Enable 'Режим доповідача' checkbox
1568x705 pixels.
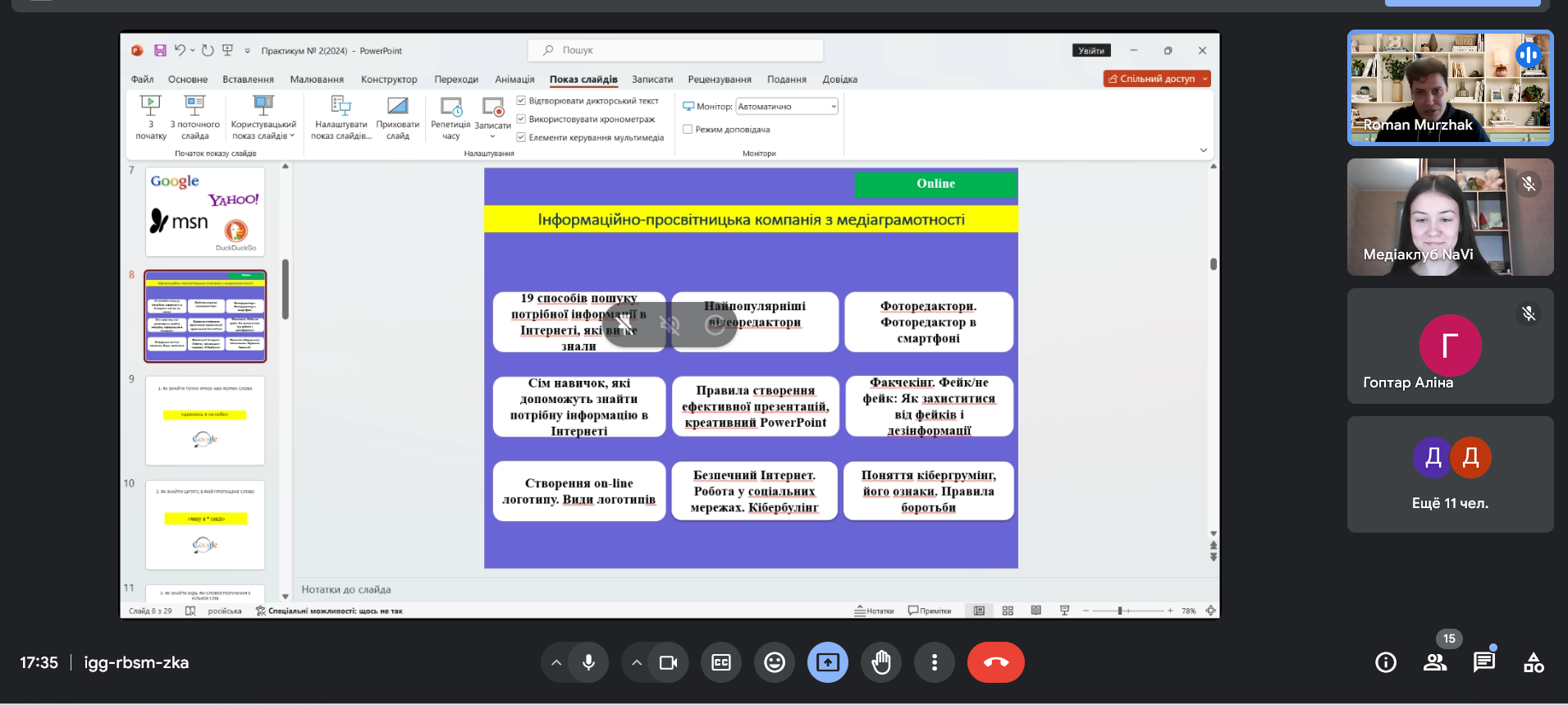[688, 130]
